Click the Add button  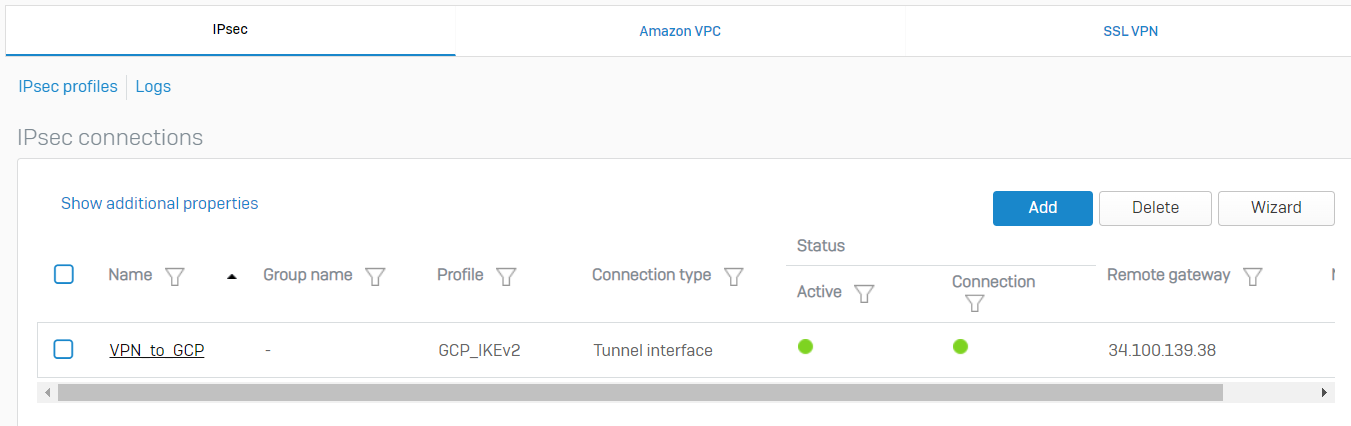(x=1043, y=208)
